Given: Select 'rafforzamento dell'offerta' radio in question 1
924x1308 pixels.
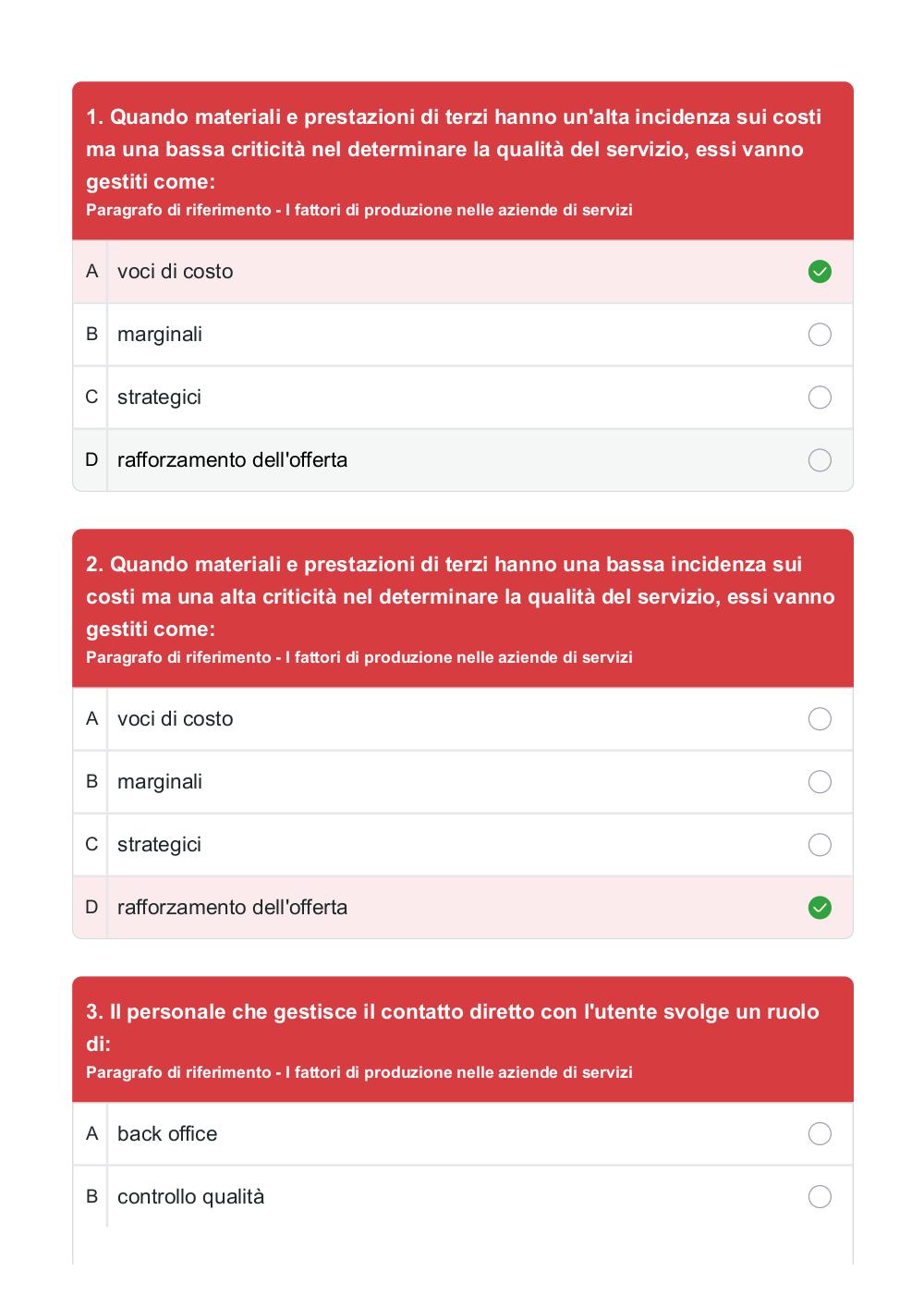Looking at the screenshot, I should (x=820, y=460).
